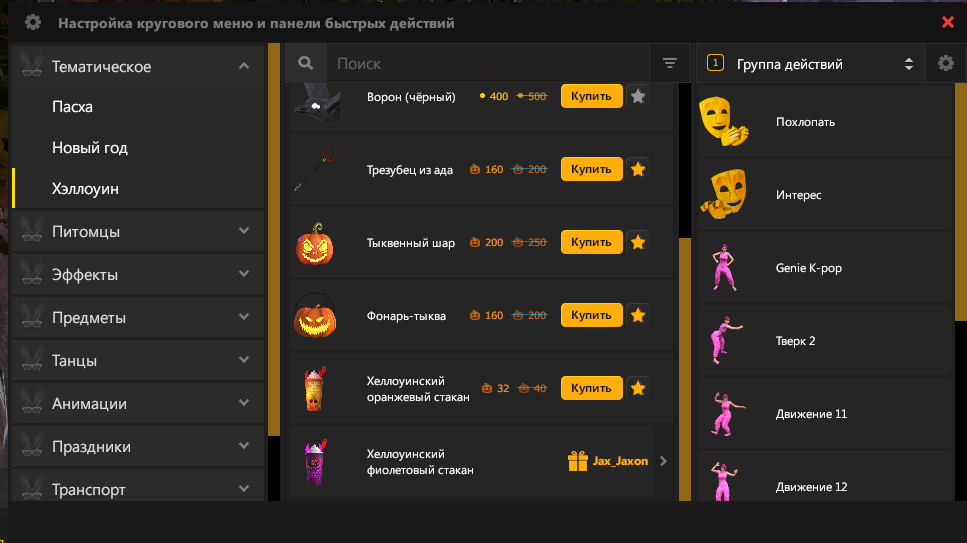Click the gift icon next to Jax_Jaxon
Viewport: 967px width, 543px height.
tap(578, 461)
